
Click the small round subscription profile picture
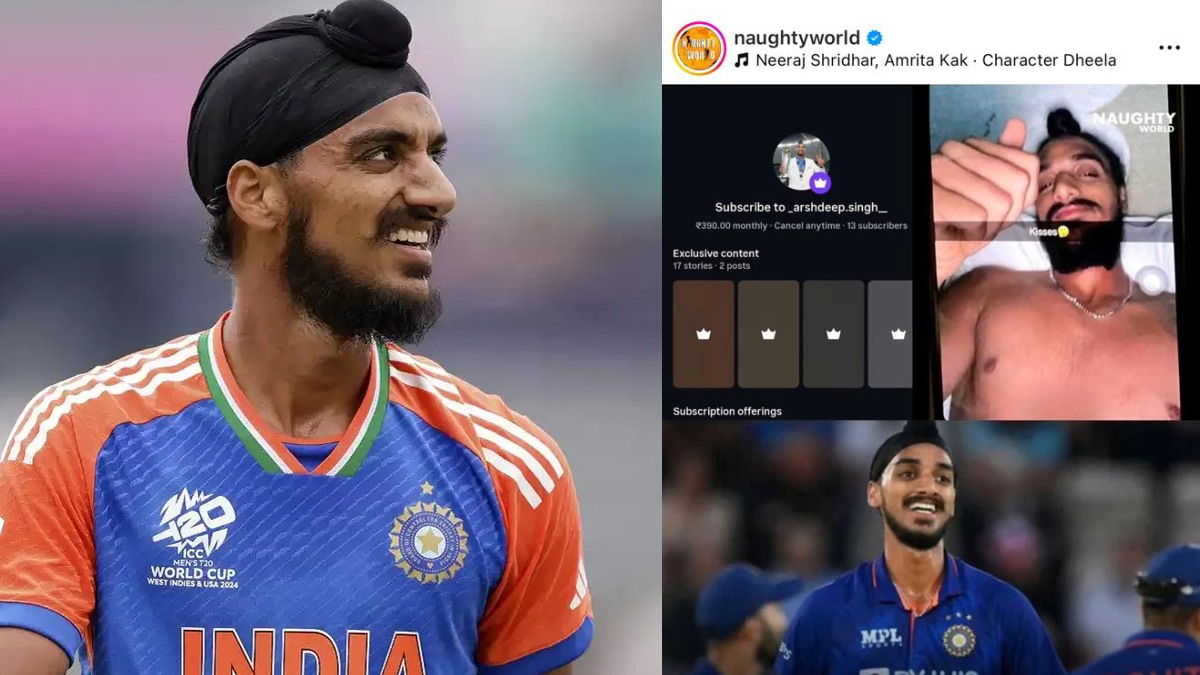tap(801, 161)
